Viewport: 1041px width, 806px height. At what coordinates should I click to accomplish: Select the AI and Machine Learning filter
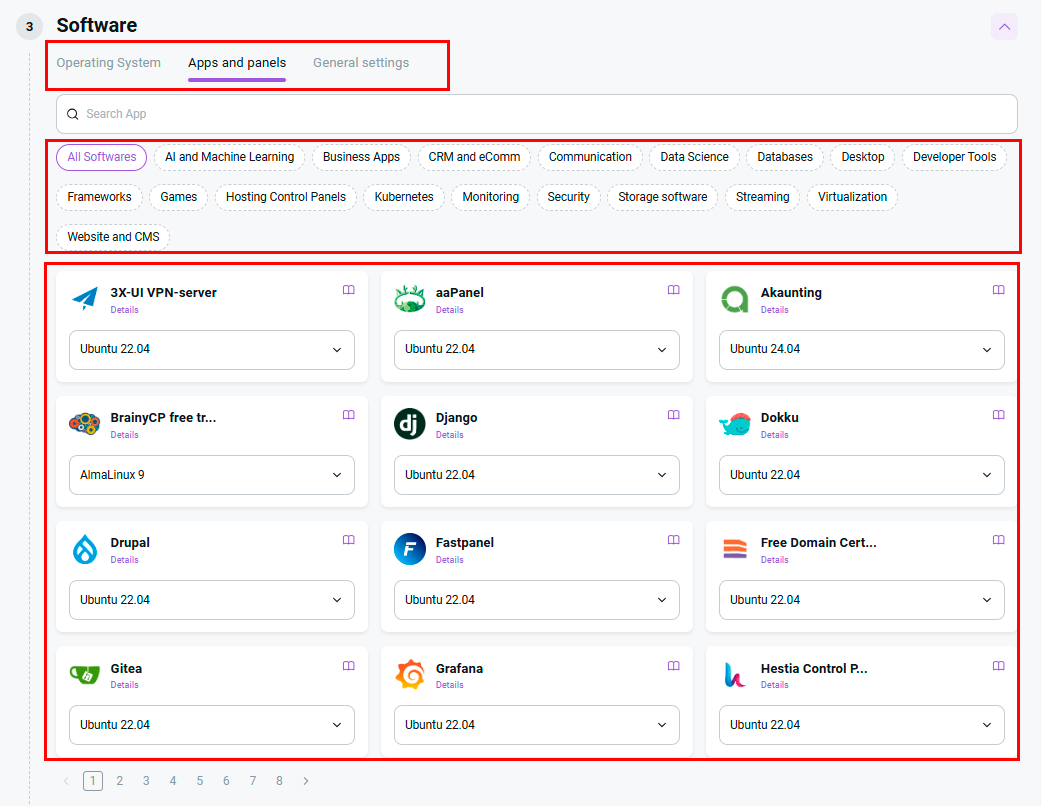coord(229,157)
